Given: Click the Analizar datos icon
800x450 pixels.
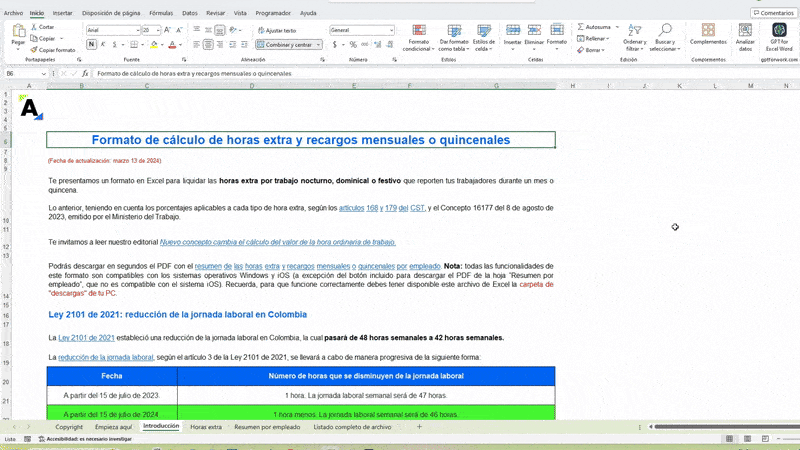Looking at the screenshot, I should coord(745,38).
